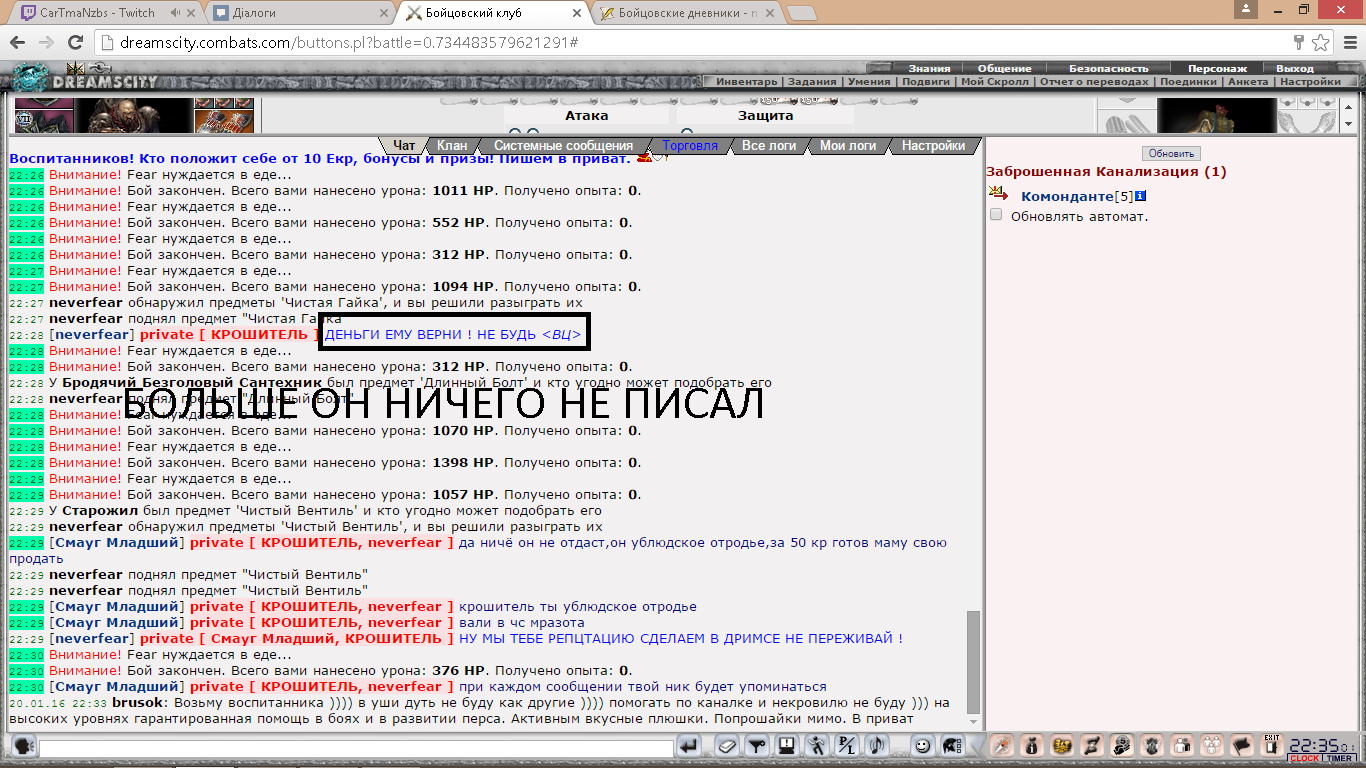Click the coin in hand icon
Viewport: 1366px width, 768px height.
[1122, 745]
